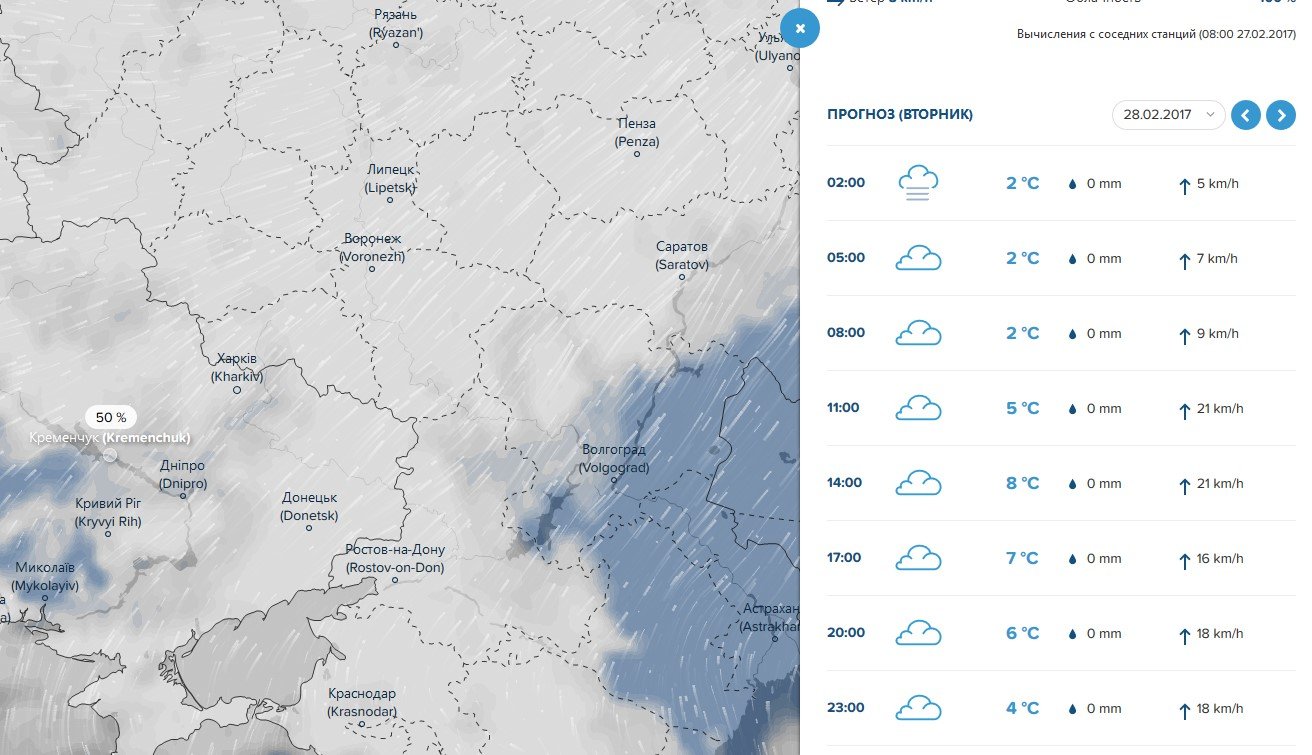Click the cloud icon at 14:00
Screen dimensions: 1312x755
[918, 484]
